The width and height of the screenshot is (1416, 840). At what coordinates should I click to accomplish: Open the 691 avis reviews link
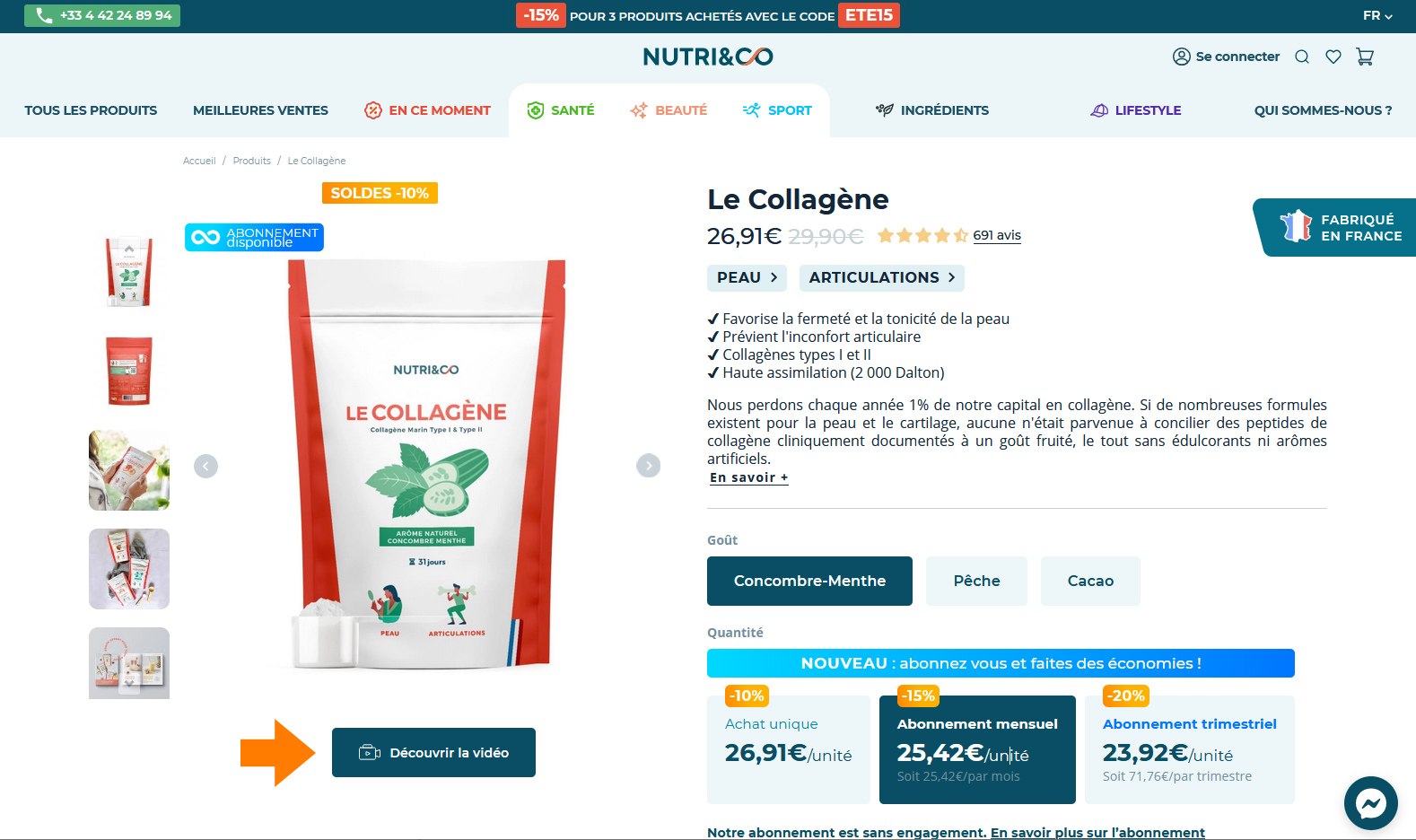[997, 235]
